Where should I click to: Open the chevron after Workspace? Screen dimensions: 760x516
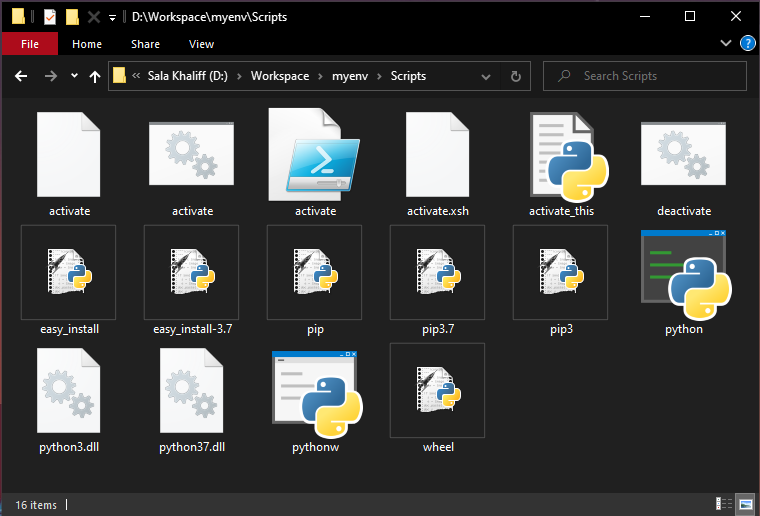tap(320, 77)
